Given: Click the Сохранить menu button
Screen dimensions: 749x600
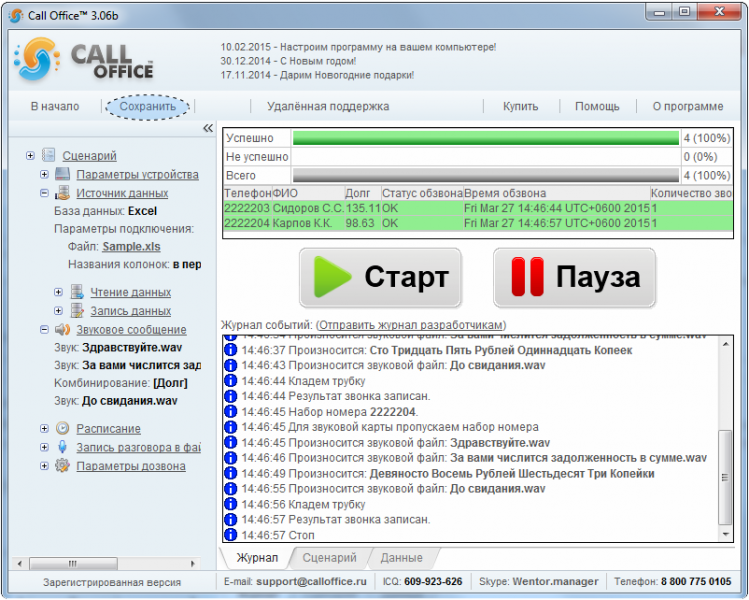Looking at the screenshot, I should click(148, 107).
